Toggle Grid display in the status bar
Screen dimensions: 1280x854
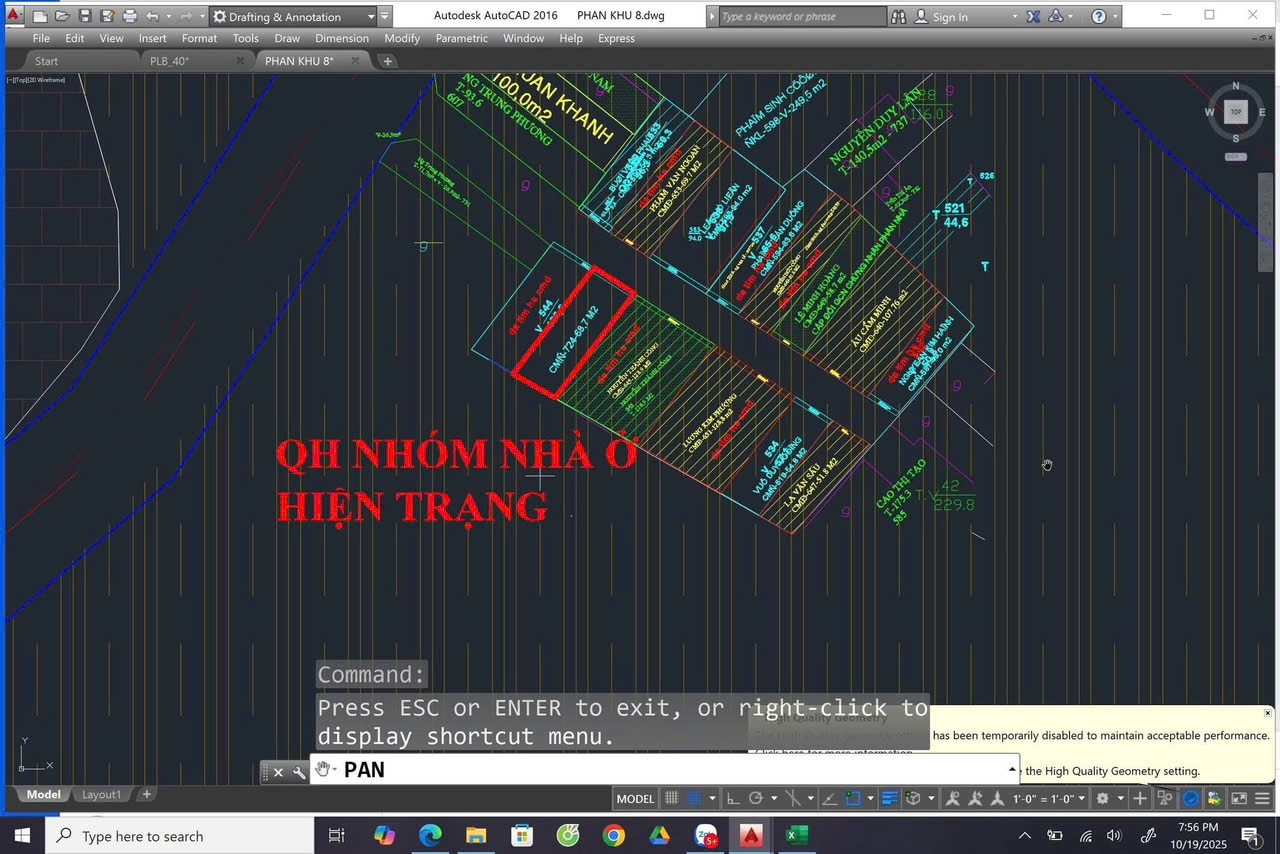click(x=672, y=798)
